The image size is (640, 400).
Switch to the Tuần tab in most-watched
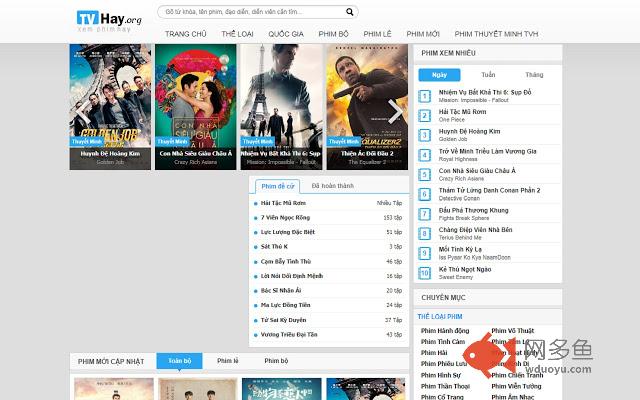[x=487, y=74]
